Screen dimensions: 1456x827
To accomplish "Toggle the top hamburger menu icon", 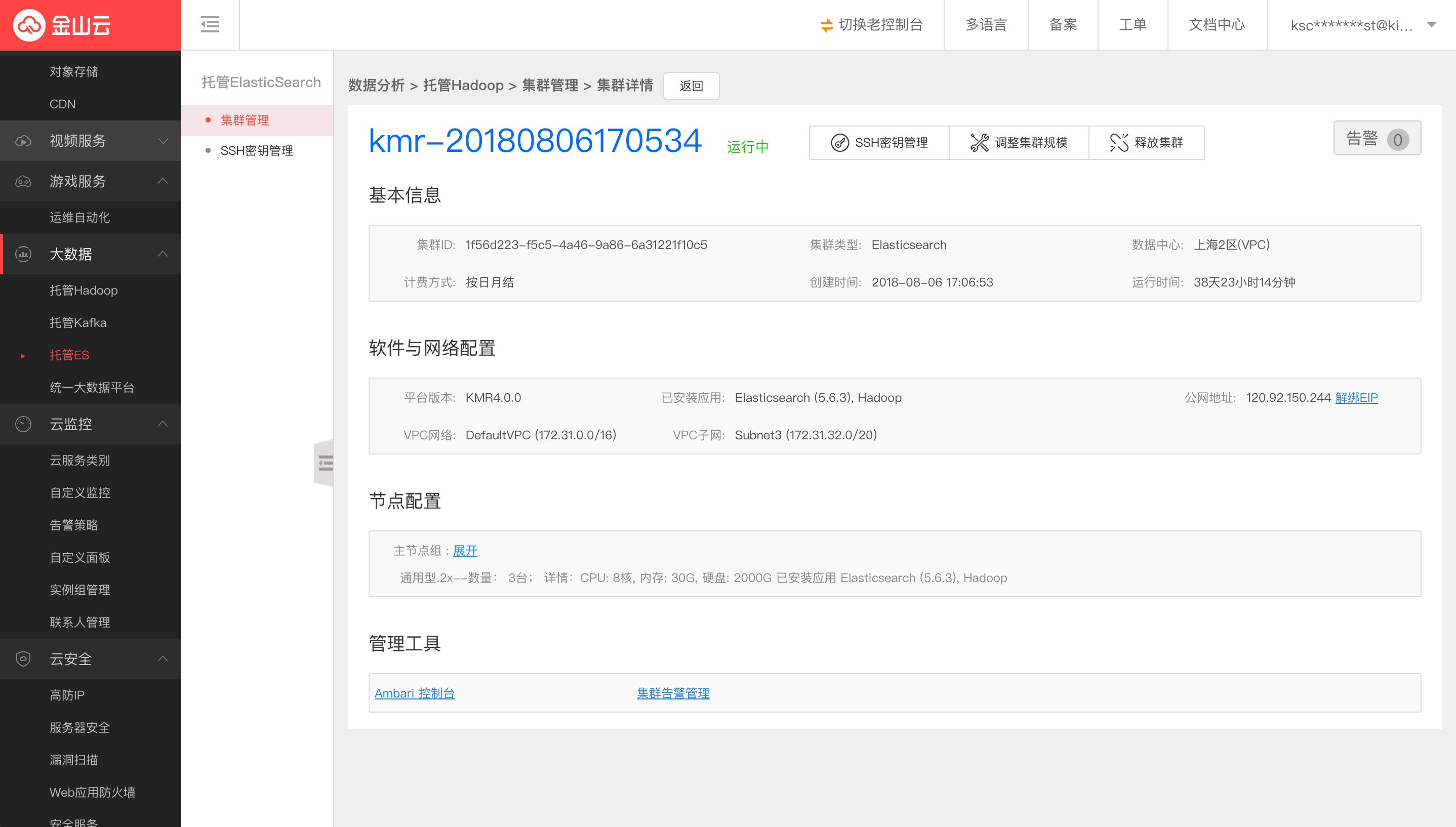I will point(210,24).
